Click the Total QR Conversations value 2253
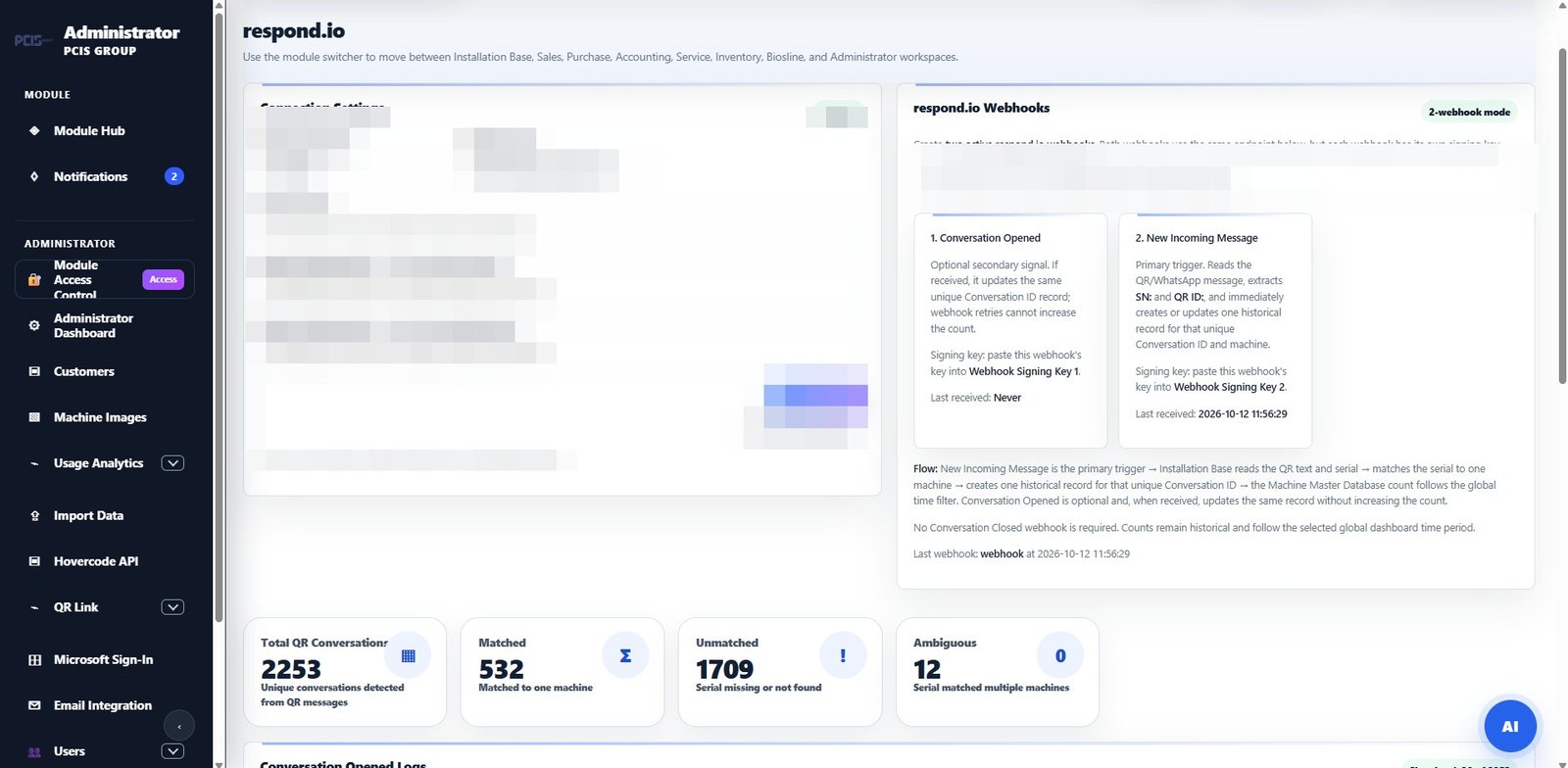The image size is (1568, 768). pos(291,669)
